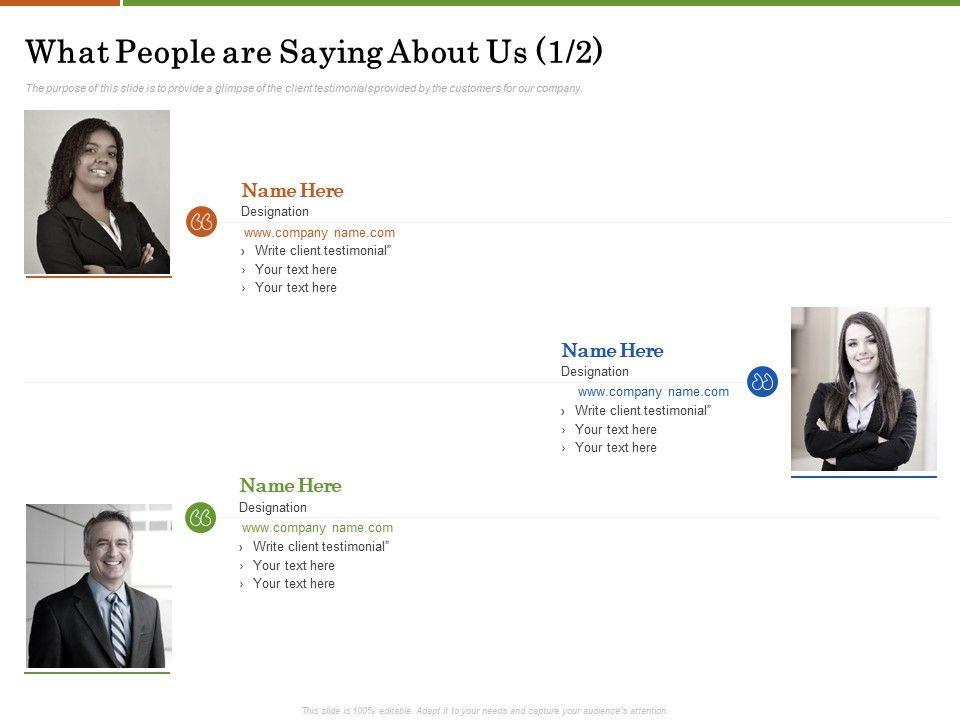Open the blue www.company name.com link
The image size is (960, 720).
click(x=653, y=392)
